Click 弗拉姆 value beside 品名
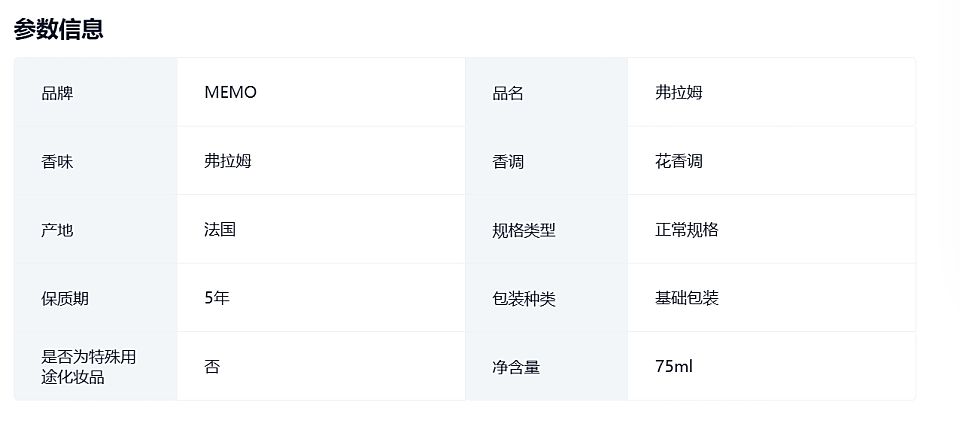Screen dimensions: 960x439 click(x=678, y=92)
